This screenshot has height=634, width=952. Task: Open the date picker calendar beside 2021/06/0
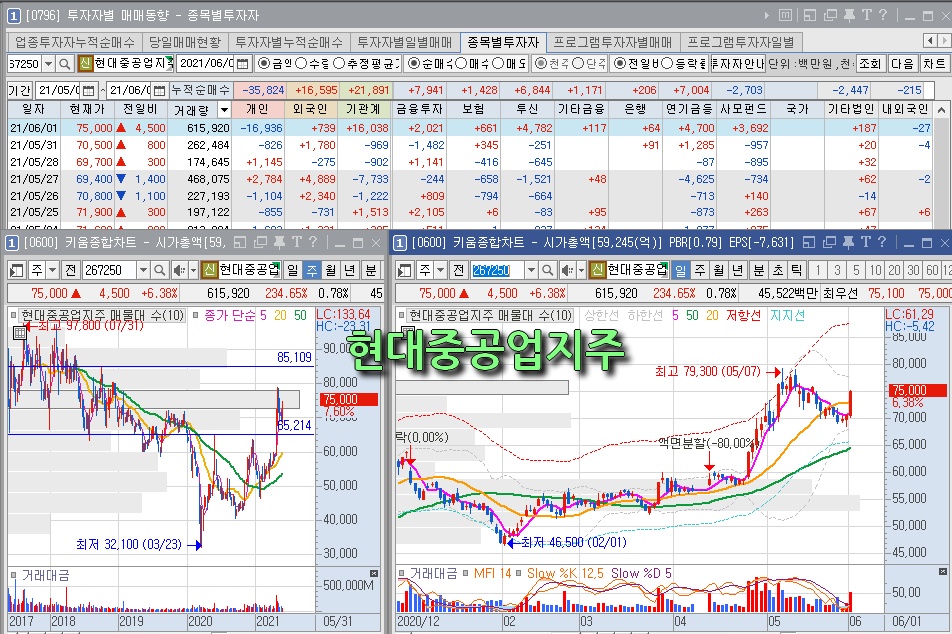(242, 64)
